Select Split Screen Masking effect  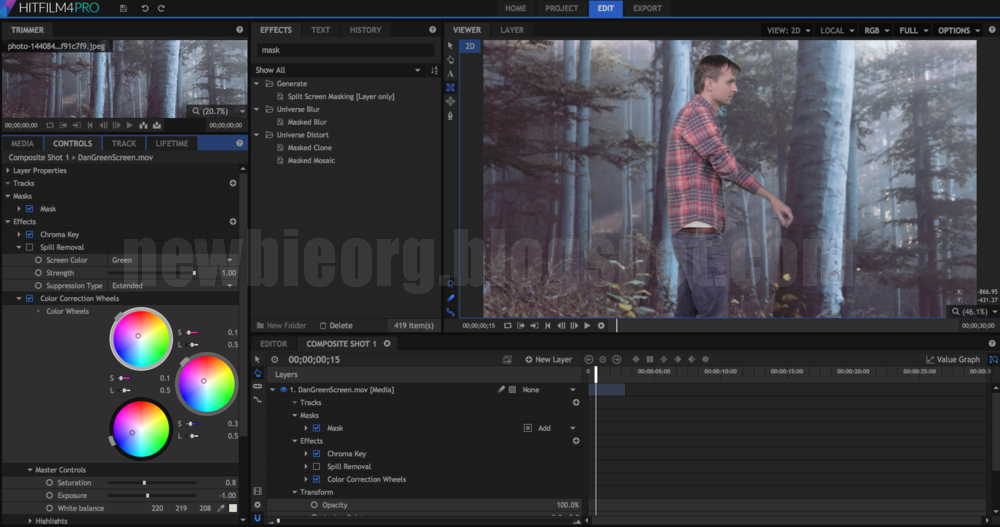click(x=341, y=96)
